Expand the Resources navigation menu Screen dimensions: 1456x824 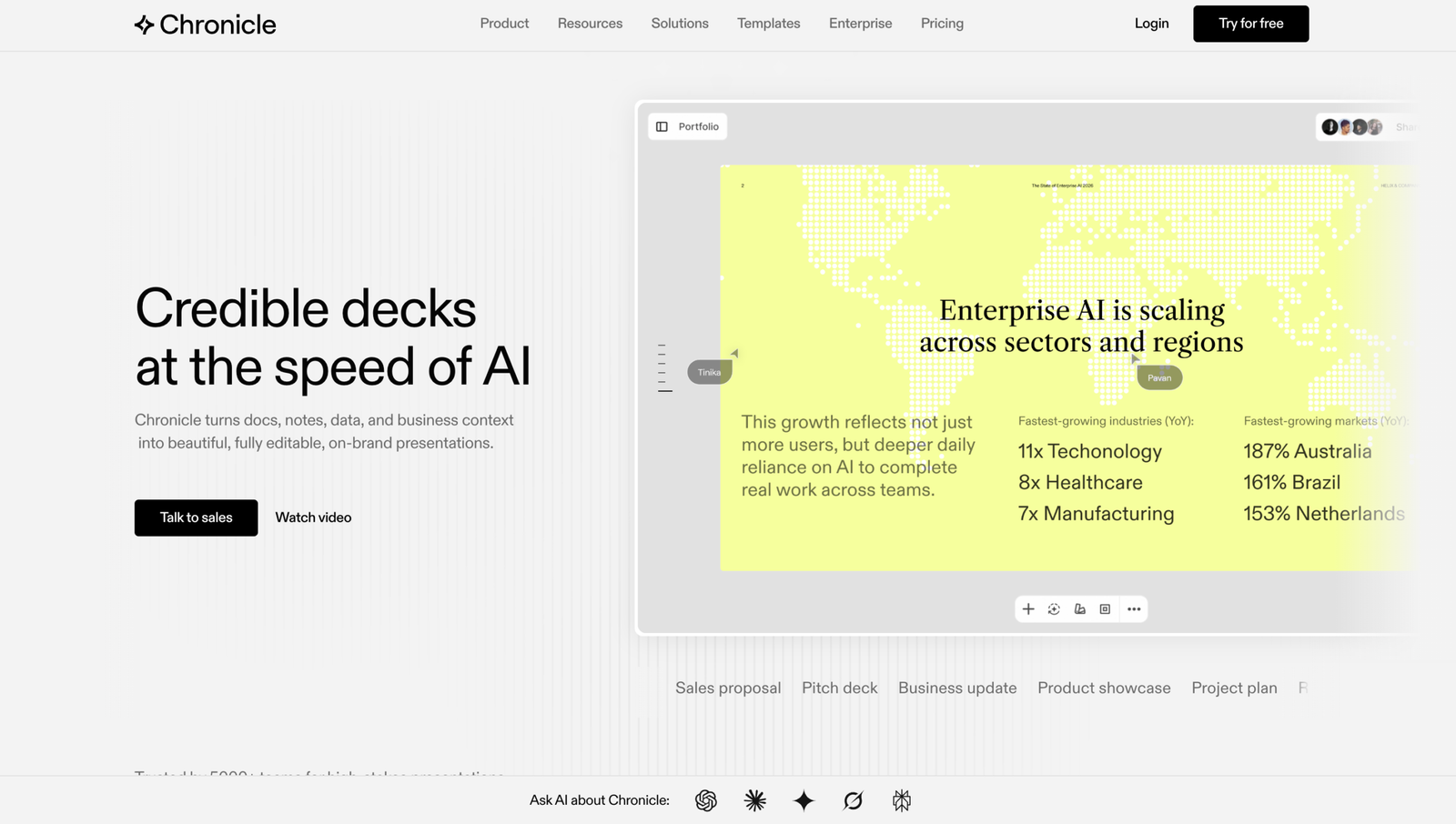coord(591,24)
